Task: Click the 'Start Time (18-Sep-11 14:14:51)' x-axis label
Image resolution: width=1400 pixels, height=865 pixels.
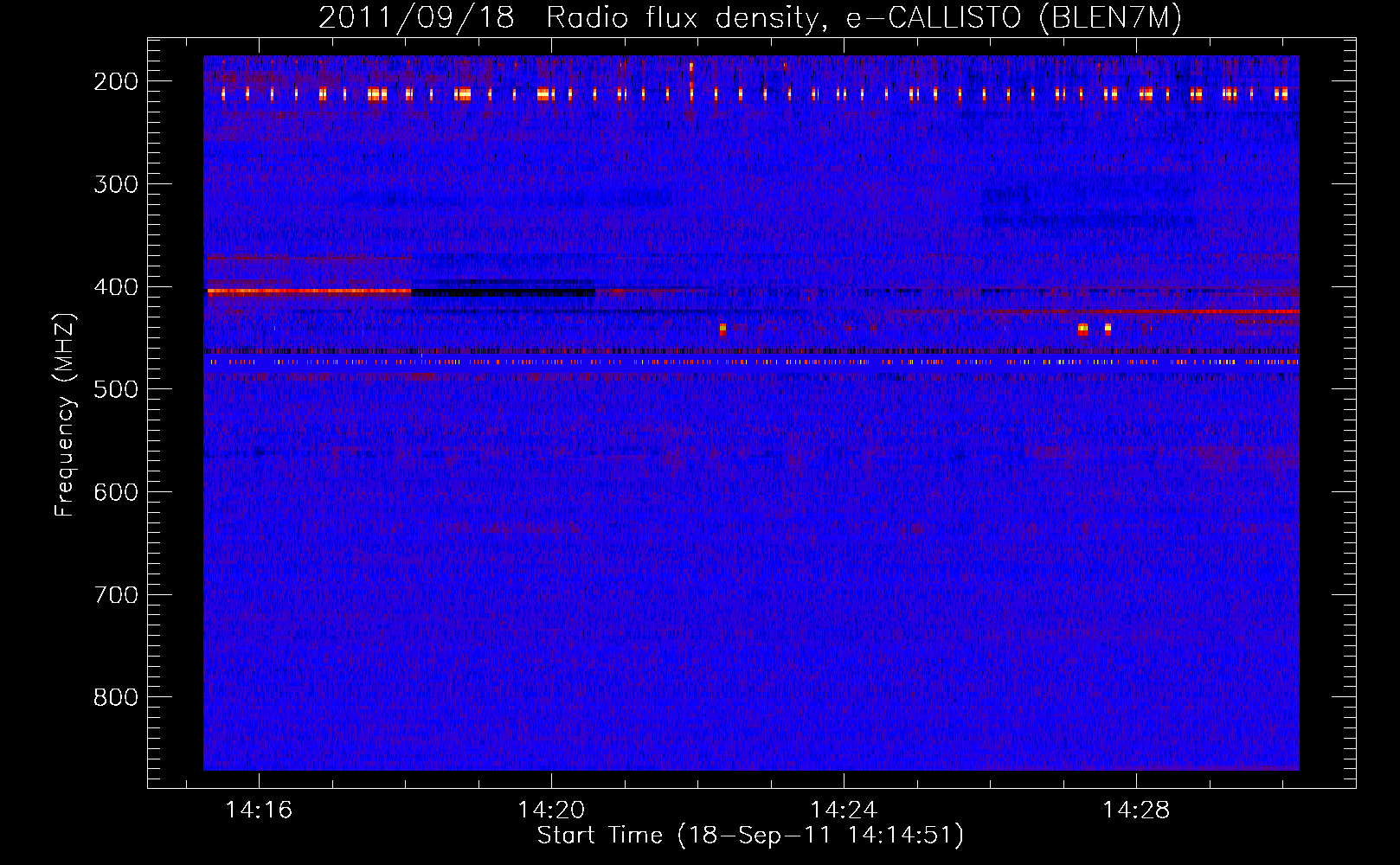Action: (750, 836)
